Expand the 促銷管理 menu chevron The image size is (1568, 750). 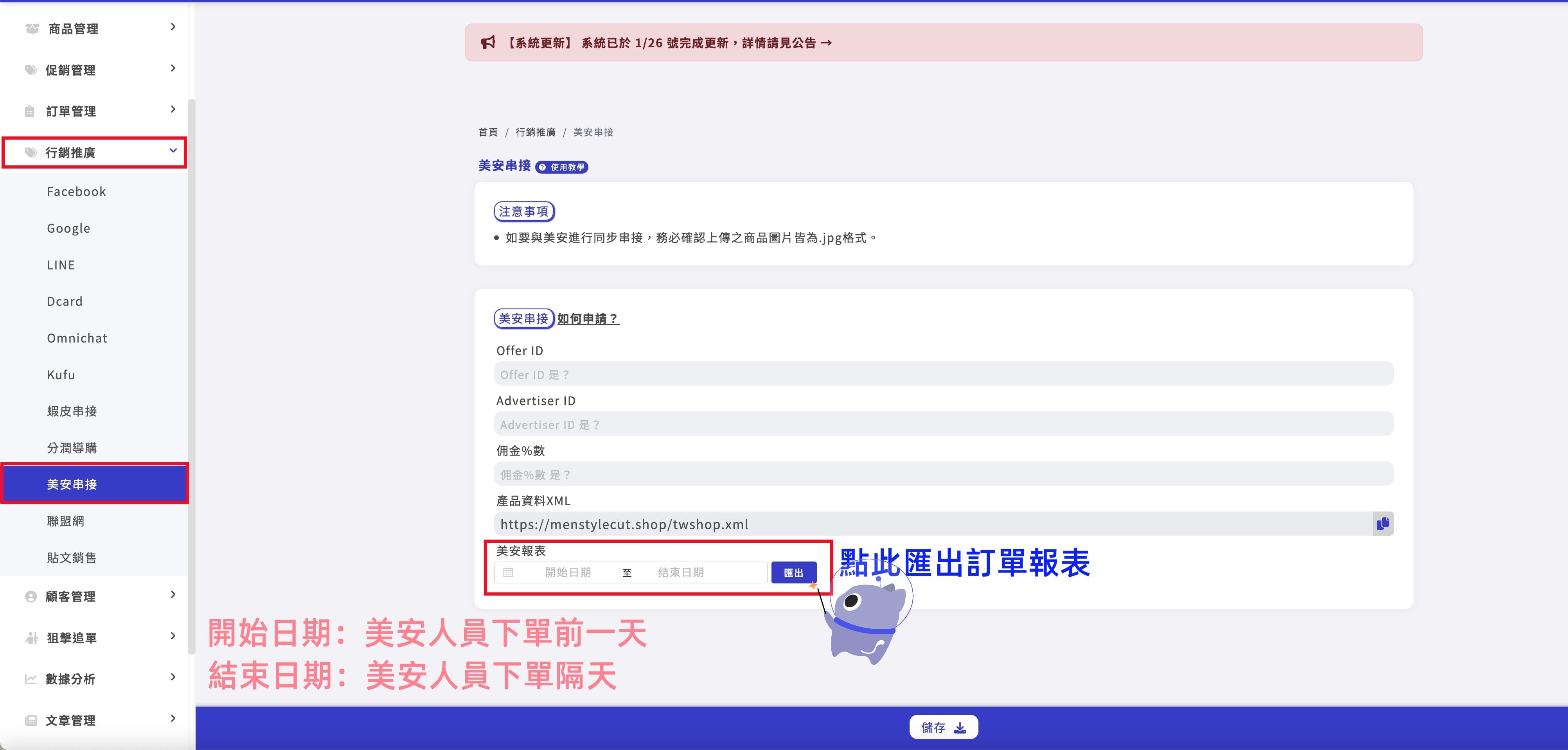coord(173,68)
